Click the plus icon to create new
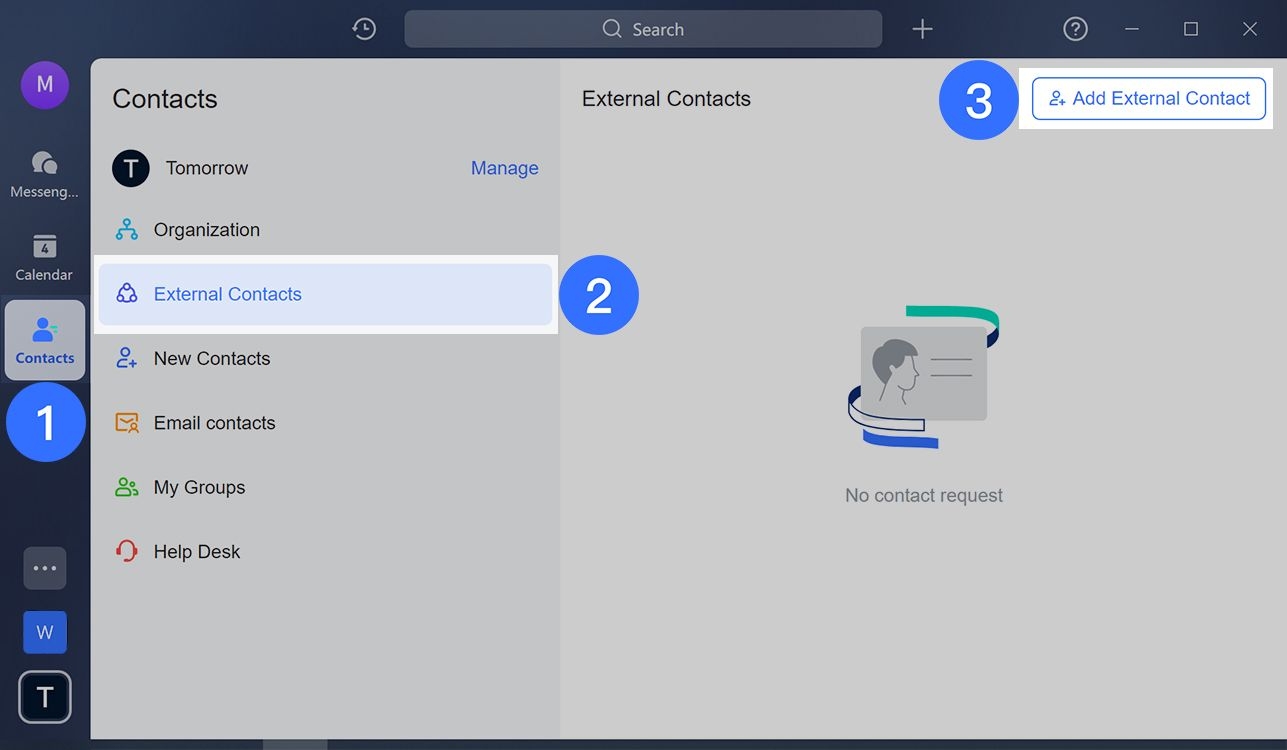The width and height of the screenshot is (1287, 750). (921, 28)
